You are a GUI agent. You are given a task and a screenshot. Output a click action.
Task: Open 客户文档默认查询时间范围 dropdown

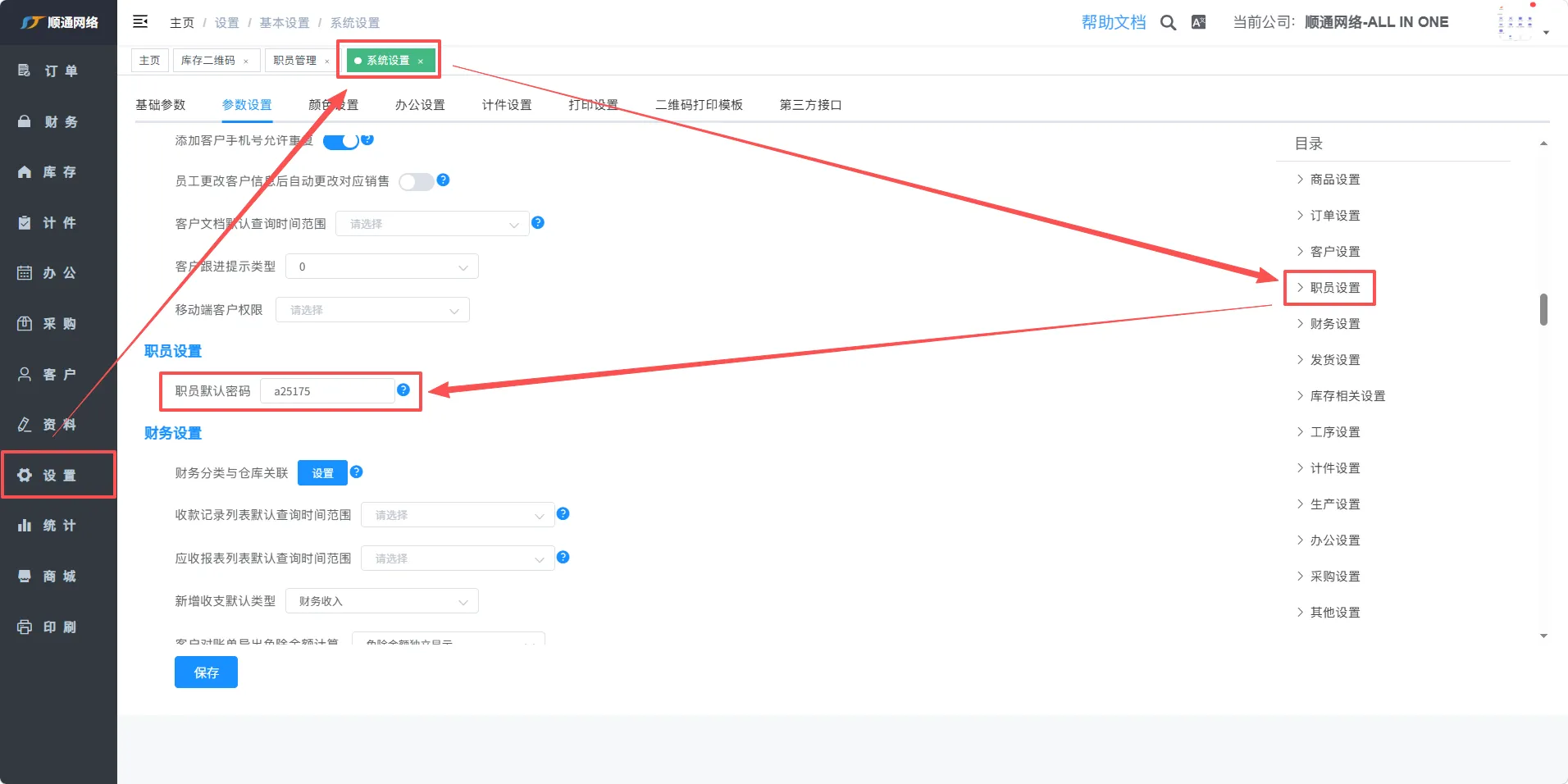click(432, 224)
